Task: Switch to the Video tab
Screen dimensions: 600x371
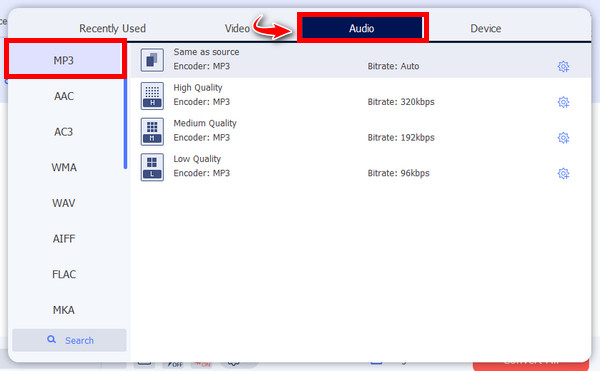Action: tap(237, 28)
